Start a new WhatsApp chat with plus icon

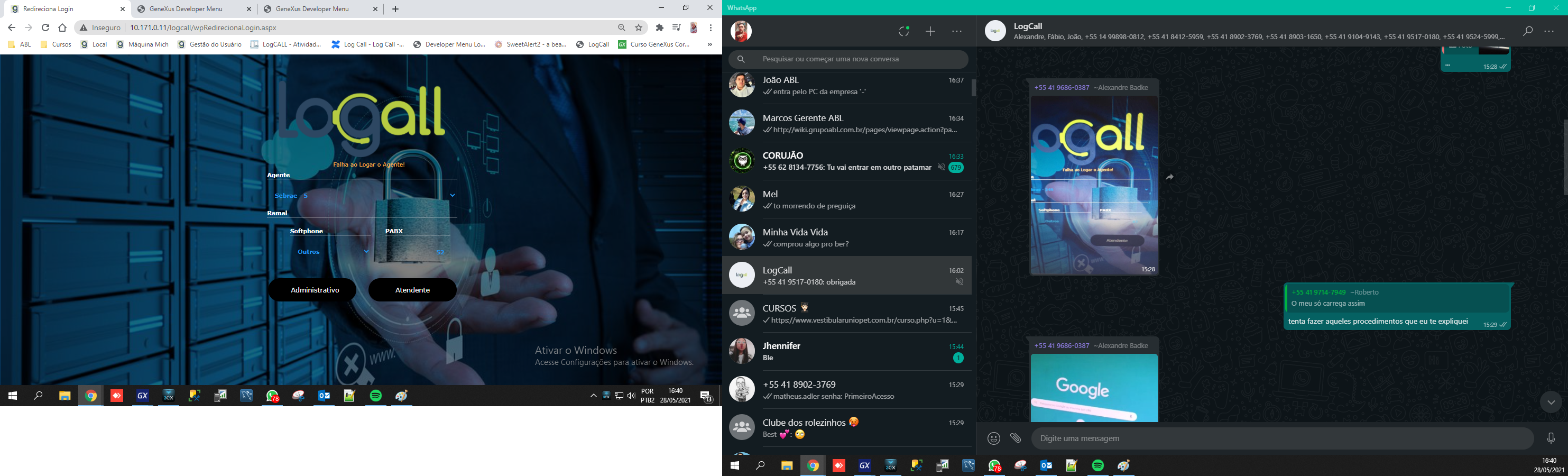930,32
